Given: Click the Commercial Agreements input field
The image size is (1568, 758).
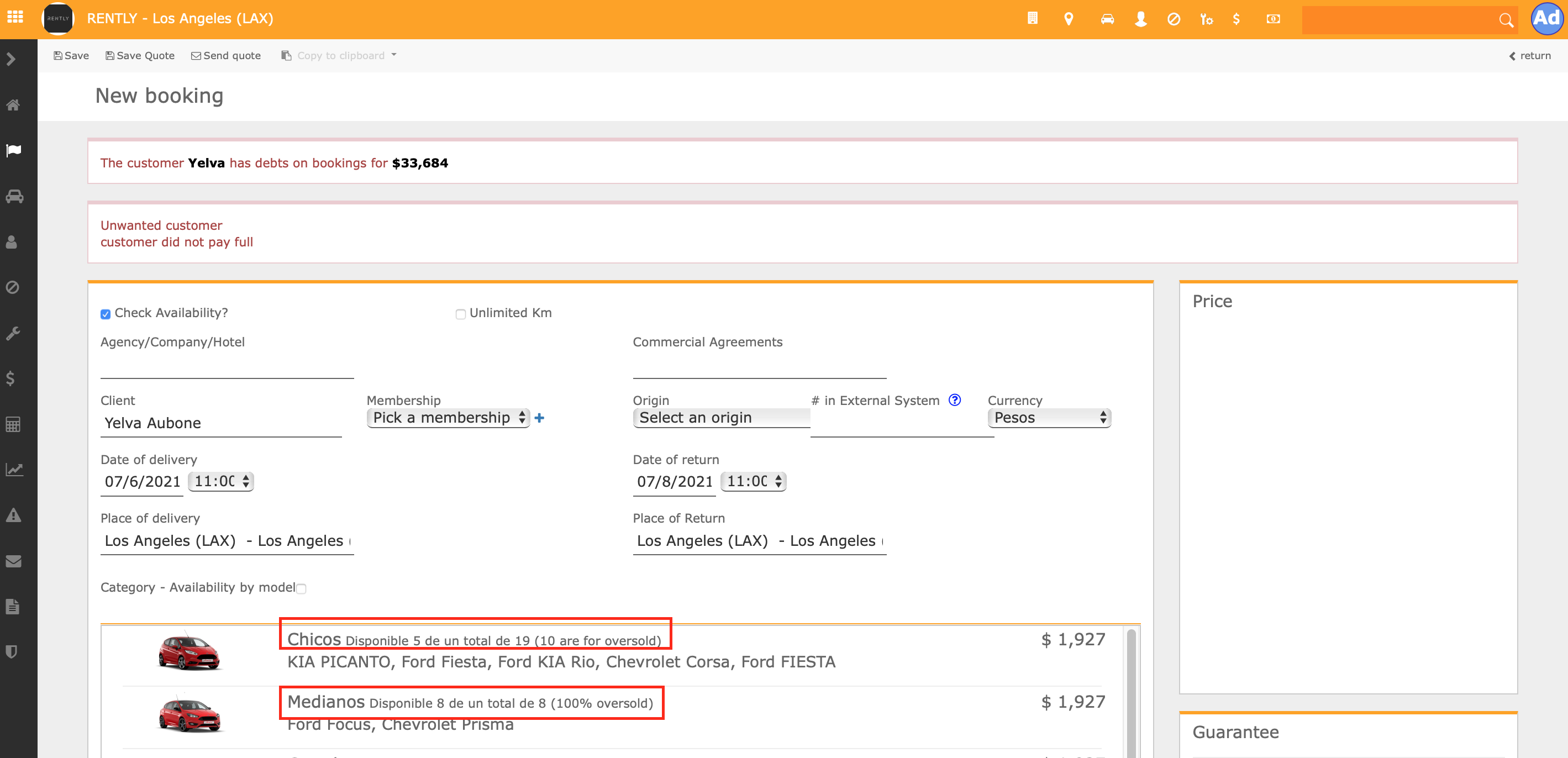Looking at the screenshot, I should [x=759, y=366].
